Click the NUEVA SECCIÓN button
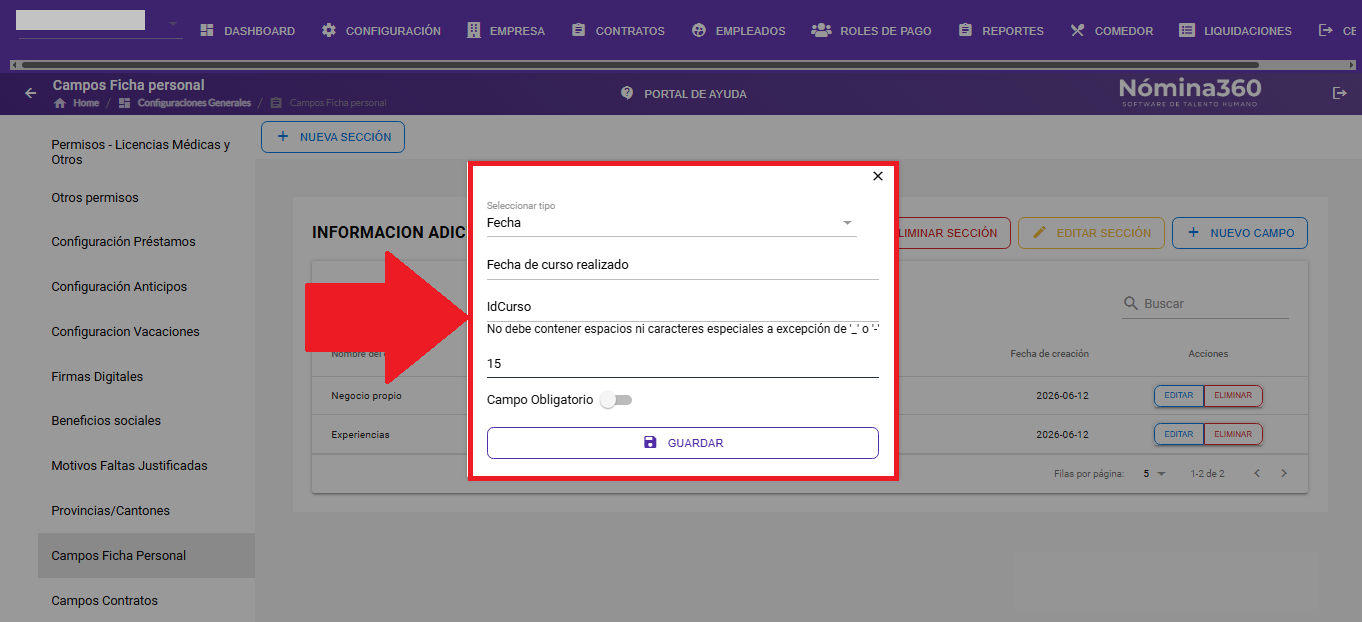The image size is (1362, 622). point(333,137)
